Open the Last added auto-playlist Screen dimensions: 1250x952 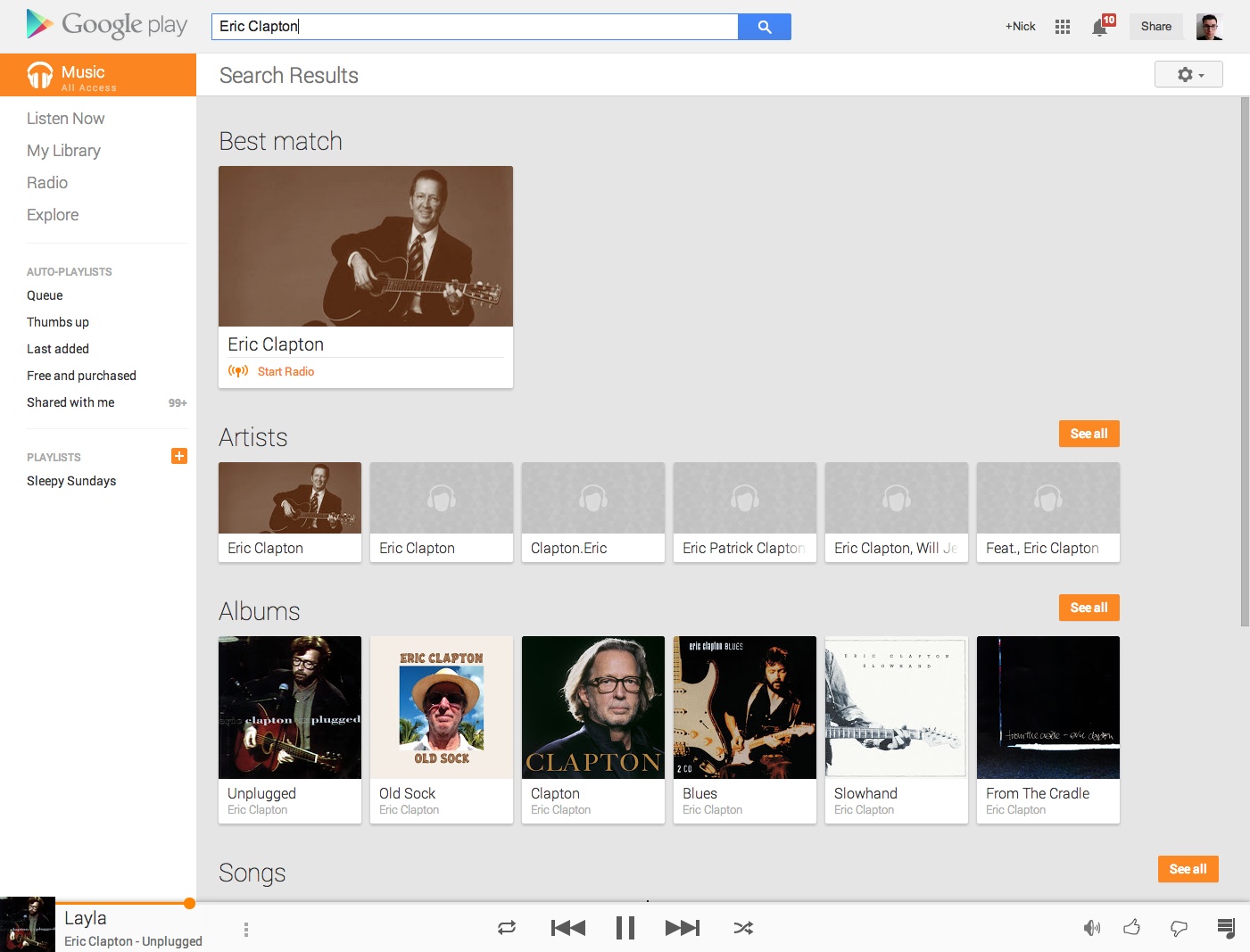click(58, 349)
